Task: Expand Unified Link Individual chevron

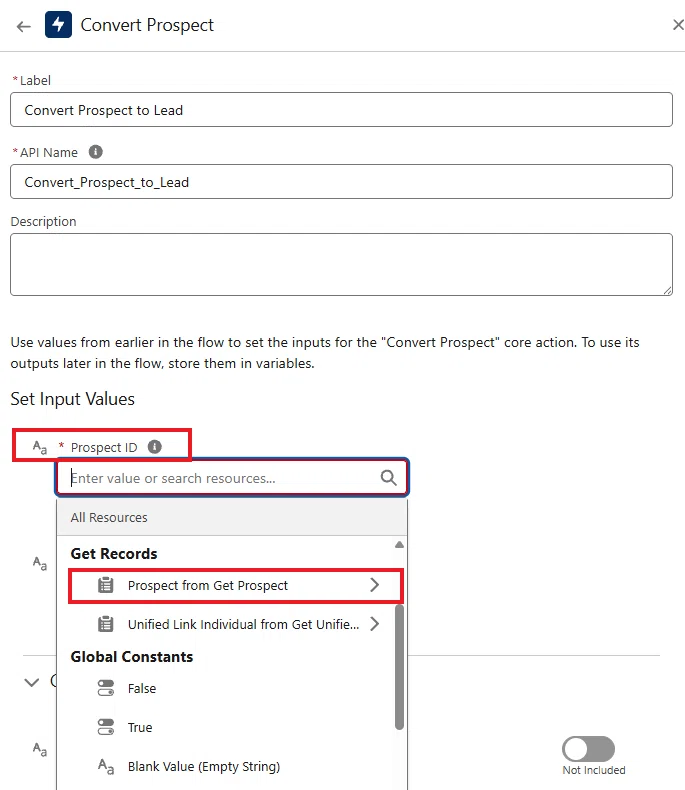Action: tap(374, 624)
